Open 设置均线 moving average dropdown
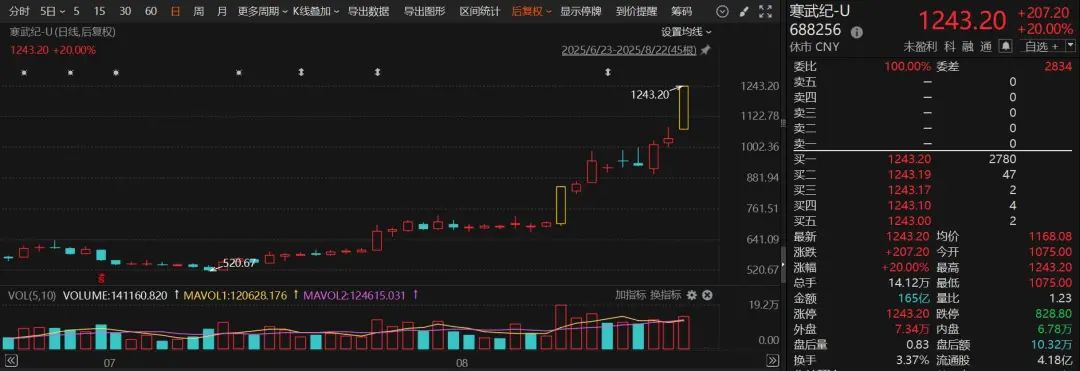Image resolution: width=1080 pixels, height=371 pixels. pos(686,32)
